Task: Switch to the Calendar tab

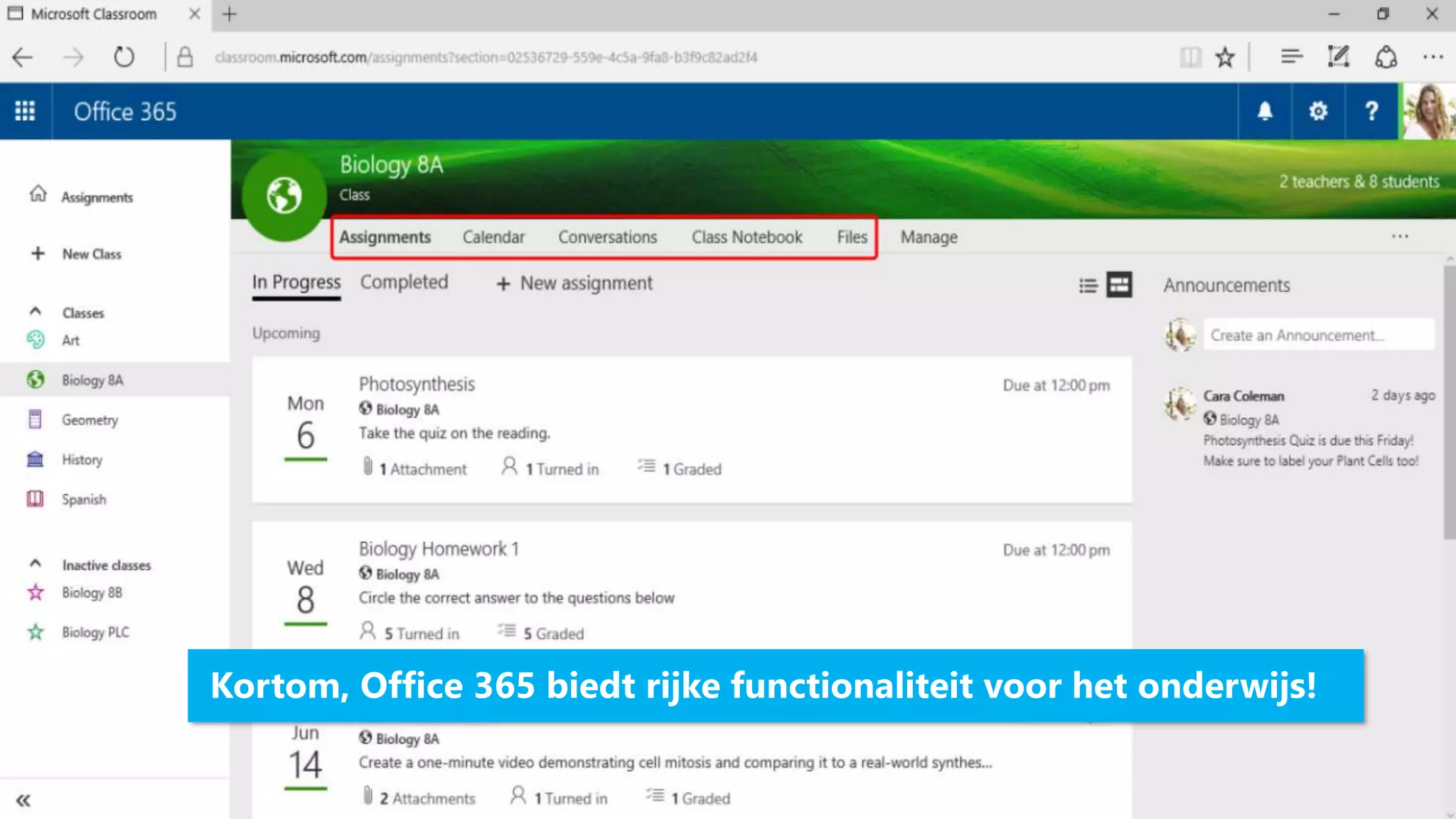Action: pyautogui.click(x=493, y=237)
